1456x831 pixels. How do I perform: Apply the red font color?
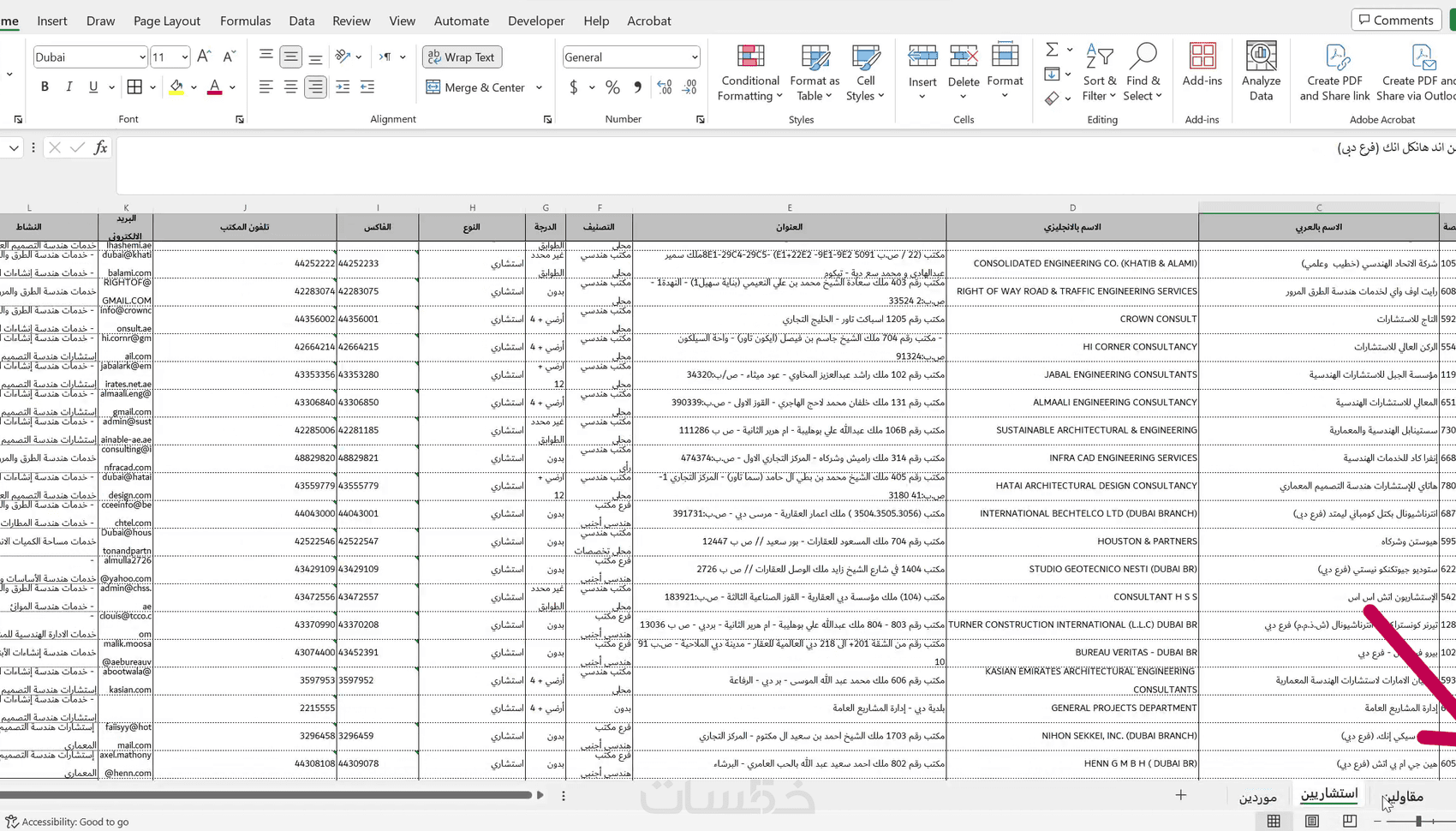click(x=214, y=87)
